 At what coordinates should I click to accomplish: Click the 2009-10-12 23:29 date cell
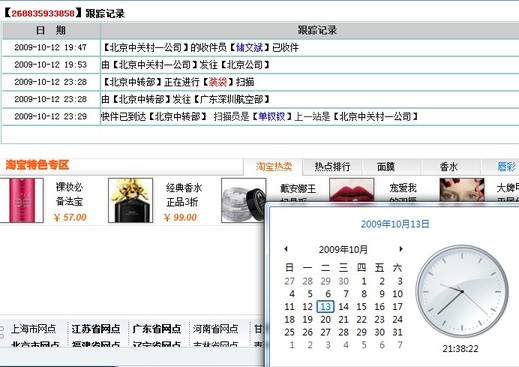(x=51, y=116)
